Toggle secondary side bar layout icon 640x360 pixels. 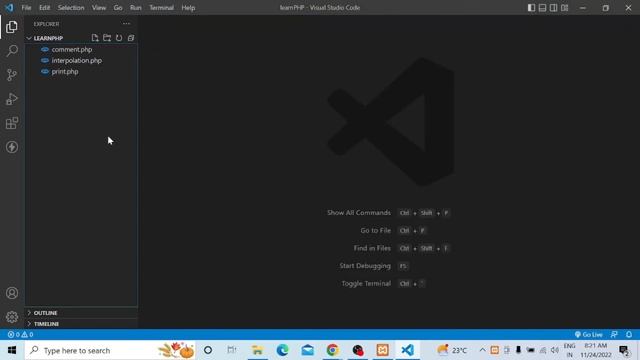coord(553,8)
